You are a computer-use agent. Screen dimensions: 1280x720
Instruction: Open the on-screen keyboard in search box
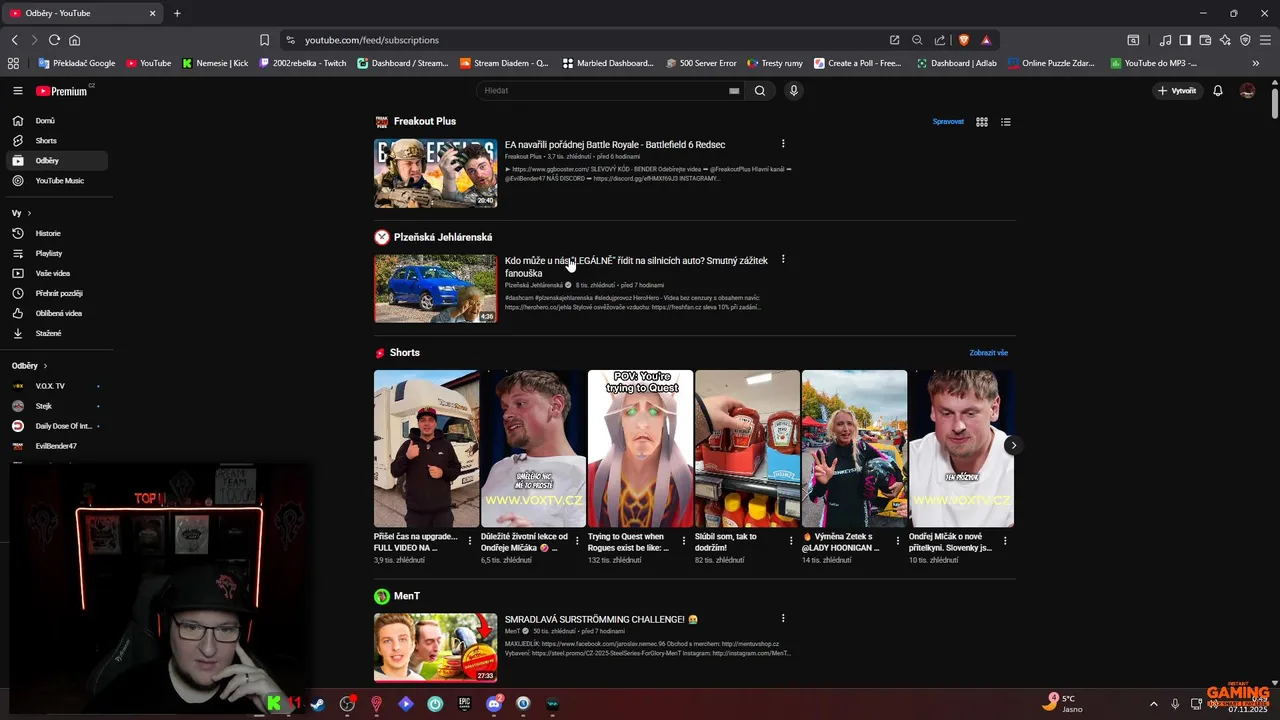tap(734, 91)
